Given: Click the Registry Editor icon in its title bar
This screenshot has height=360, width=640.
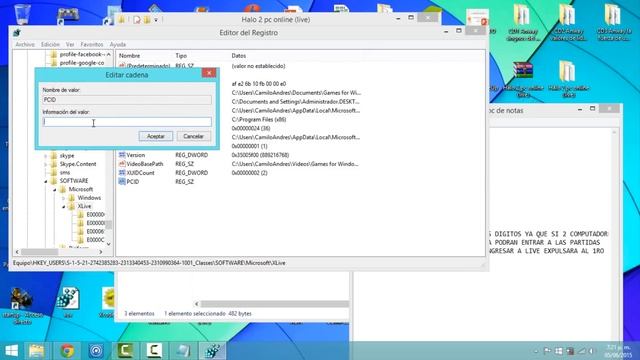Looking at the screenshot, I should tap(17, 33).
